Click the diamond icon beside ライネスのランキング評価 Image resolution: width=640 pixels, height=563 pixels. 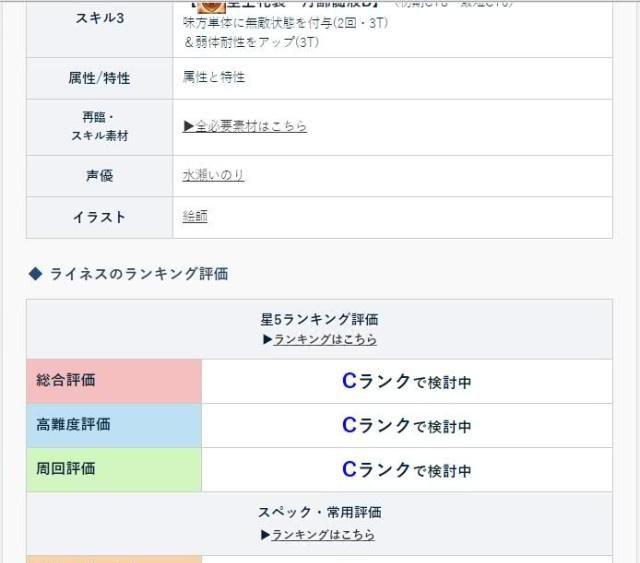(35, 274)
